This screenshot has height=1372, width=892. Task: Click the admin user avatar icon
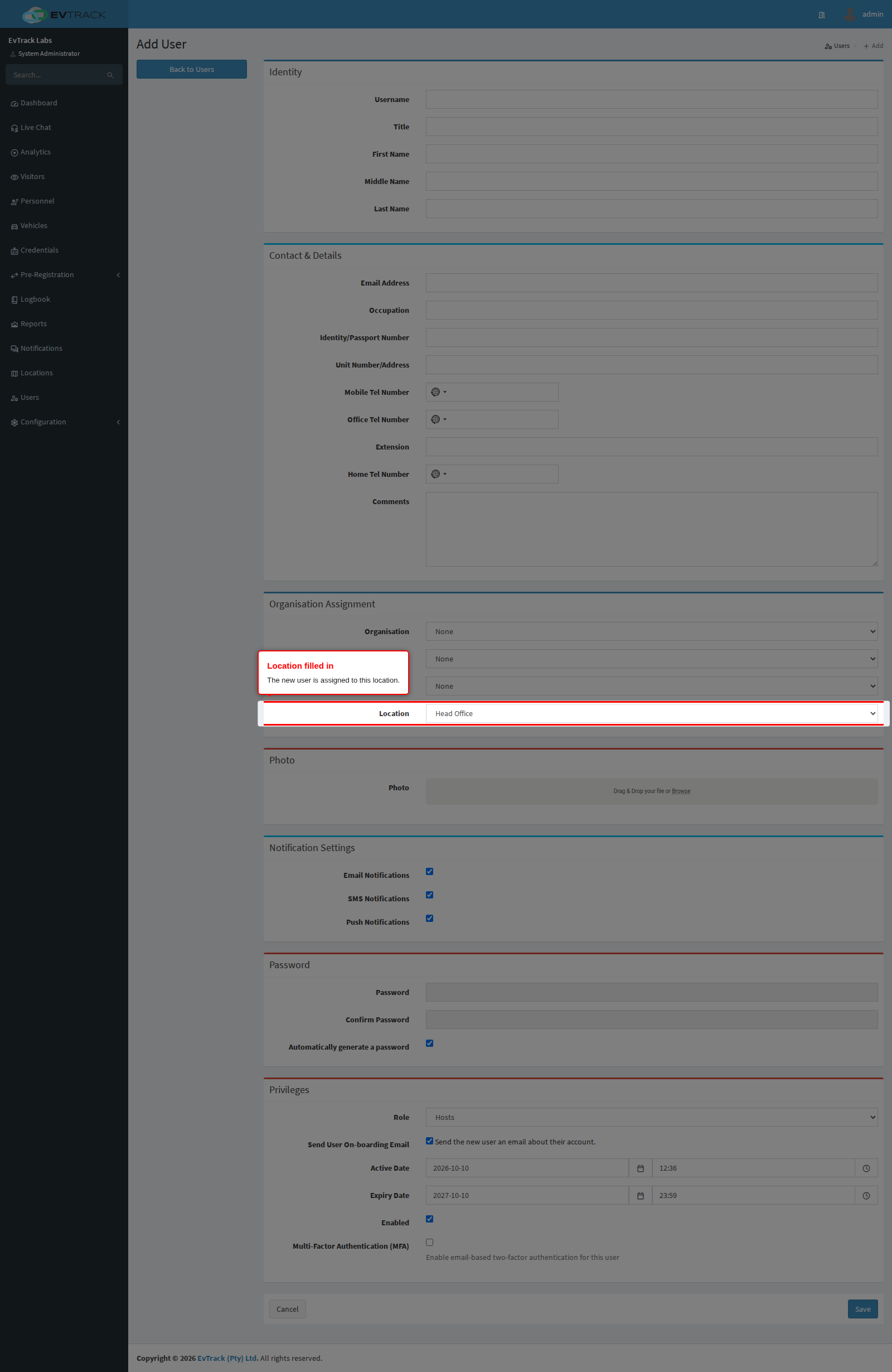pyautogui.click(x=850, y=15)
